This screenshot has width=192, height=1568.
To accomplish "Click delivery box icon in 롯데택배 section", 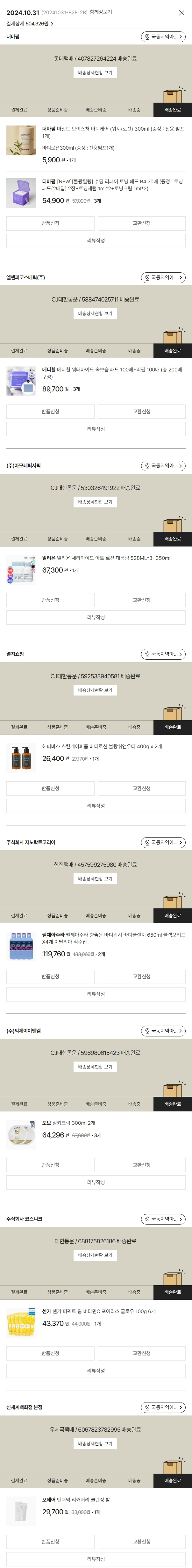I will [173, 96].
